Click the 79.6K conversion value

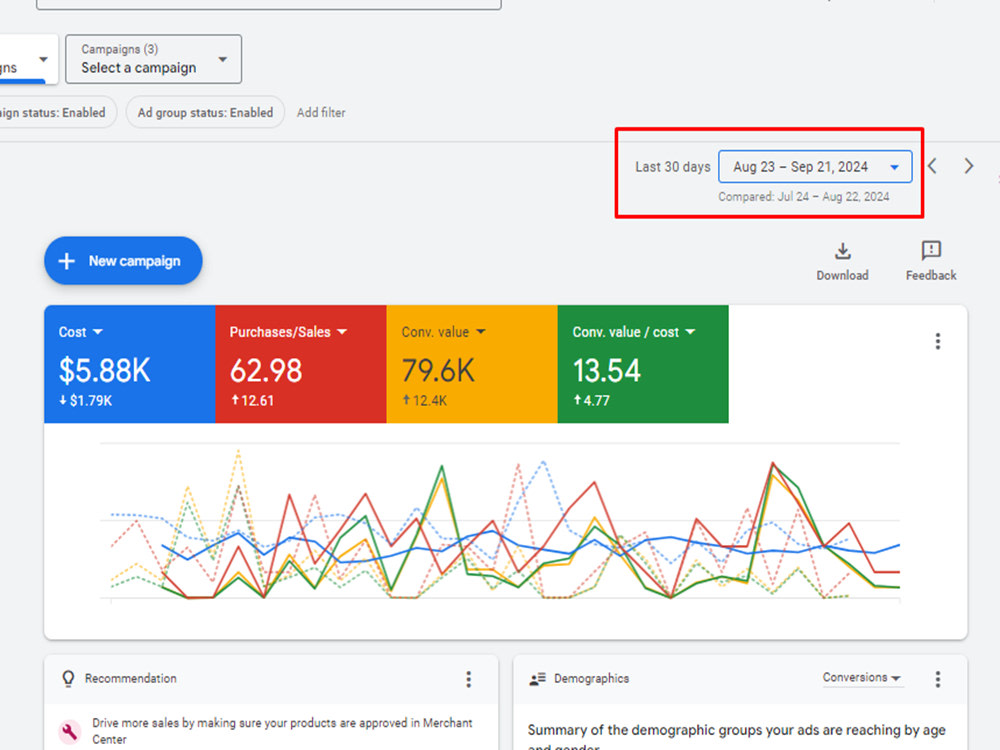click(438, 371)
